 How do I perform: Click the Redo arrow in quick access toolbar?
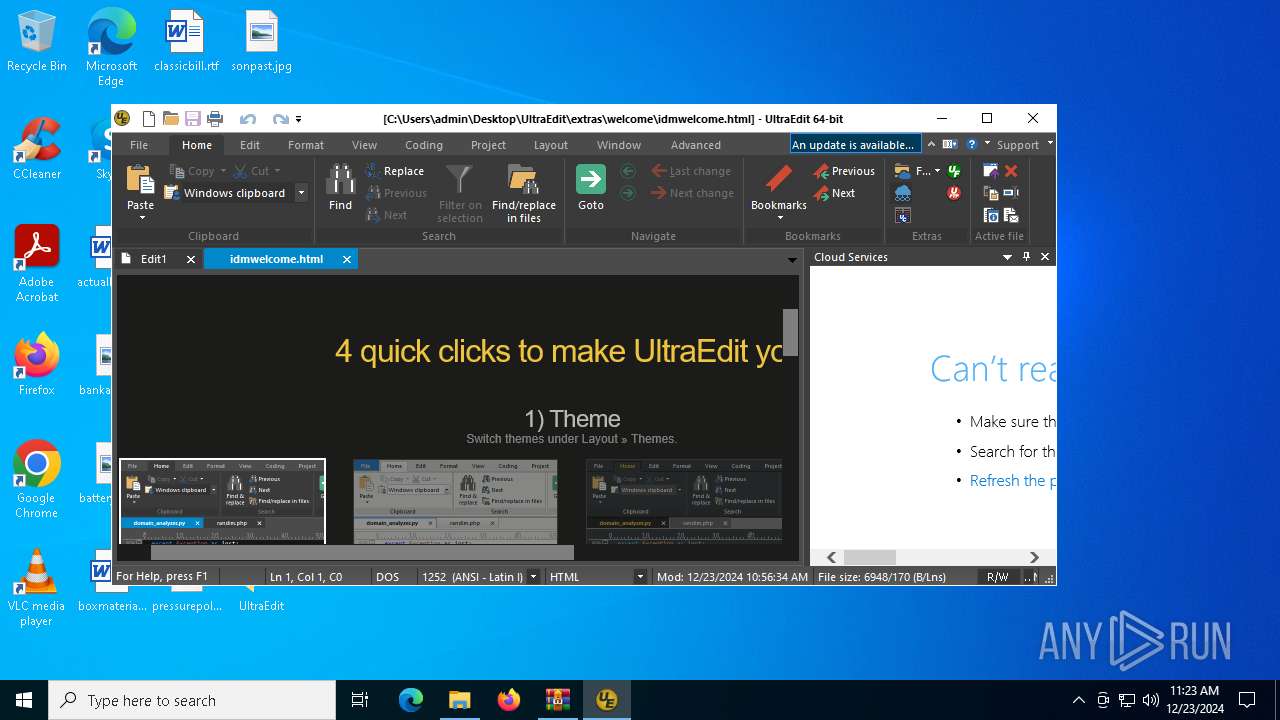(x=281, y=119)
